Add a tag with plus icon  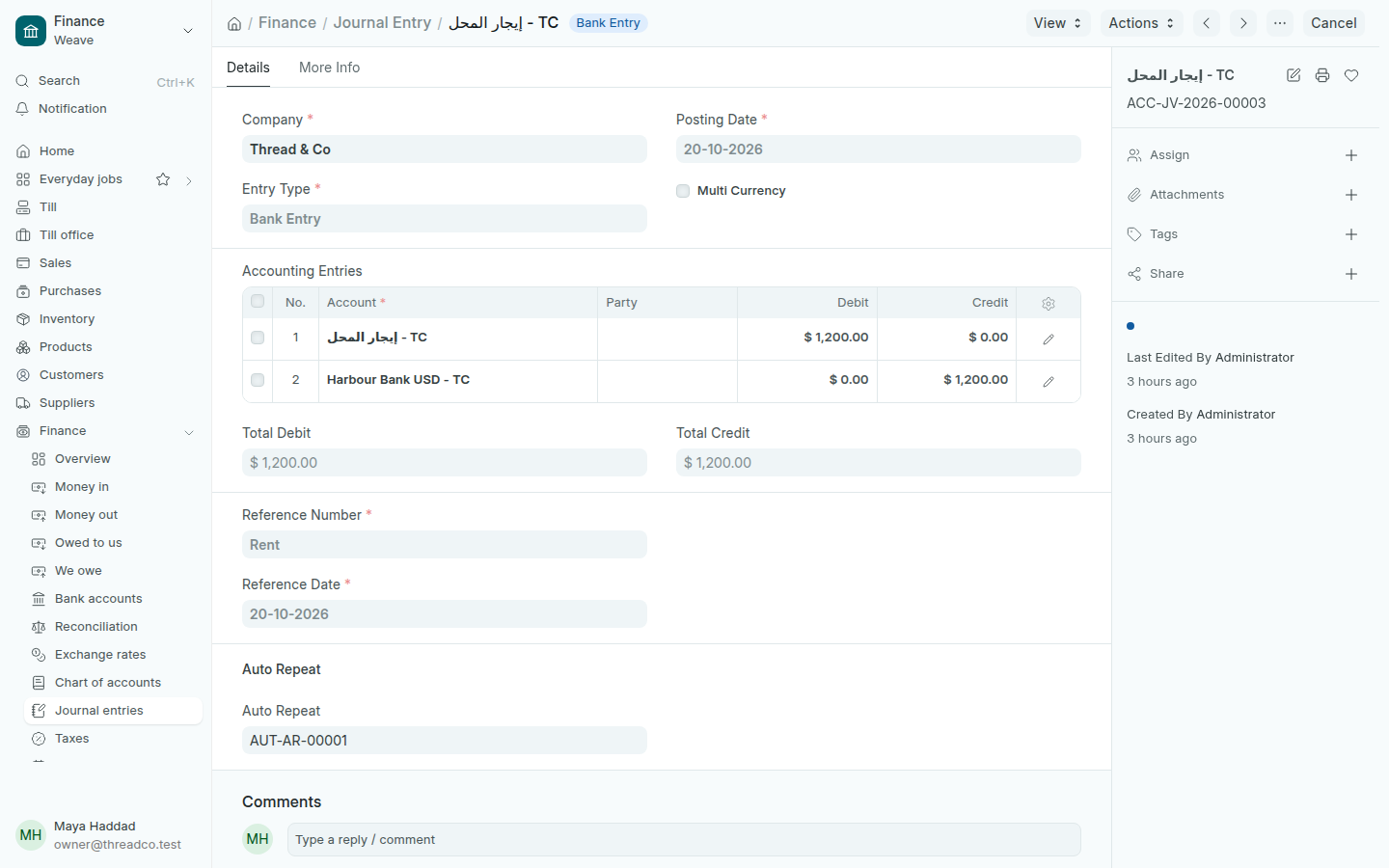1351,234
